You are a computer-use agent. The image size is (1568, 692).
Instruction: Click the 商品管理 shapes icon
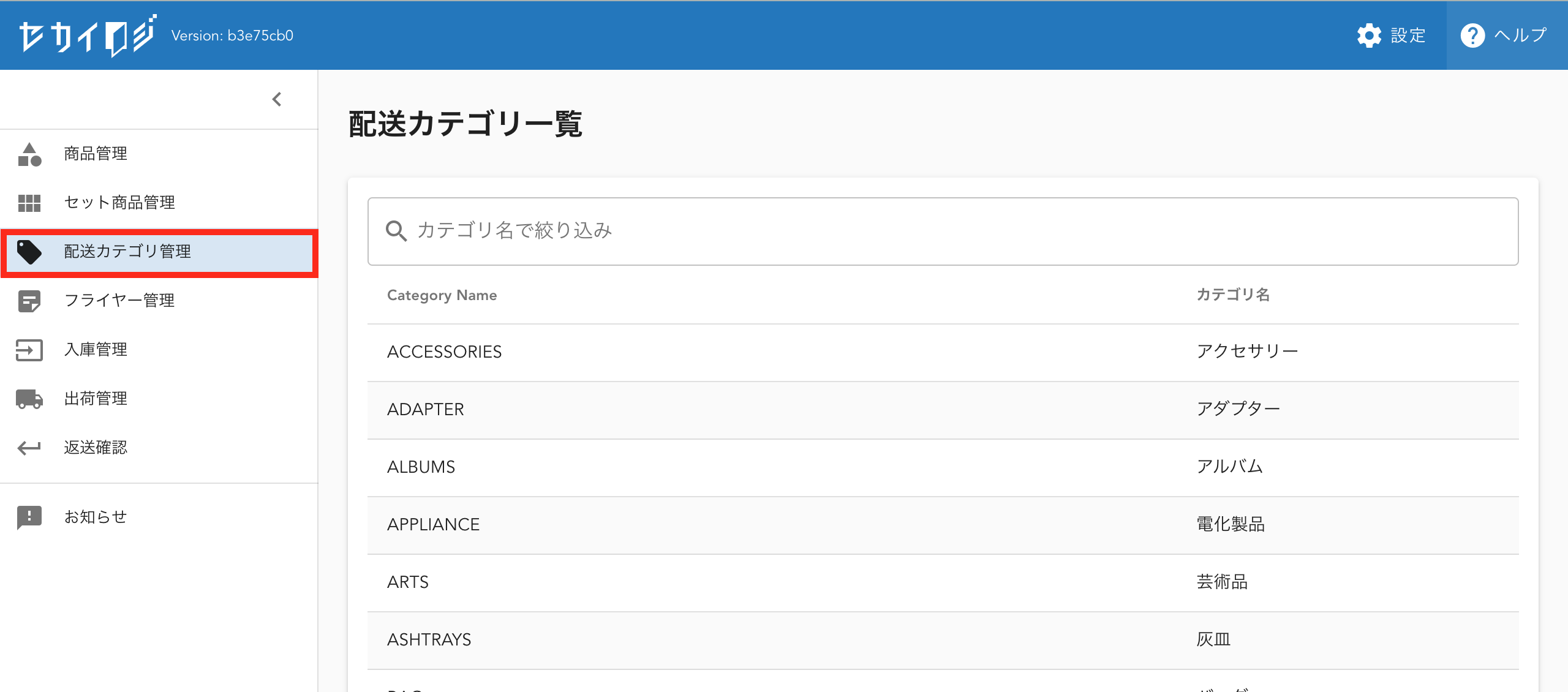tap(29, 154)
